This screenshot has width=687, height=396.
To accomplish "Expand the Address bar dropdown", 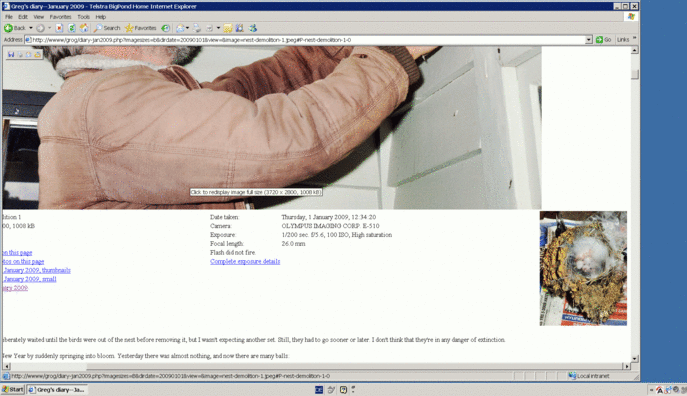I will (588, 39).
